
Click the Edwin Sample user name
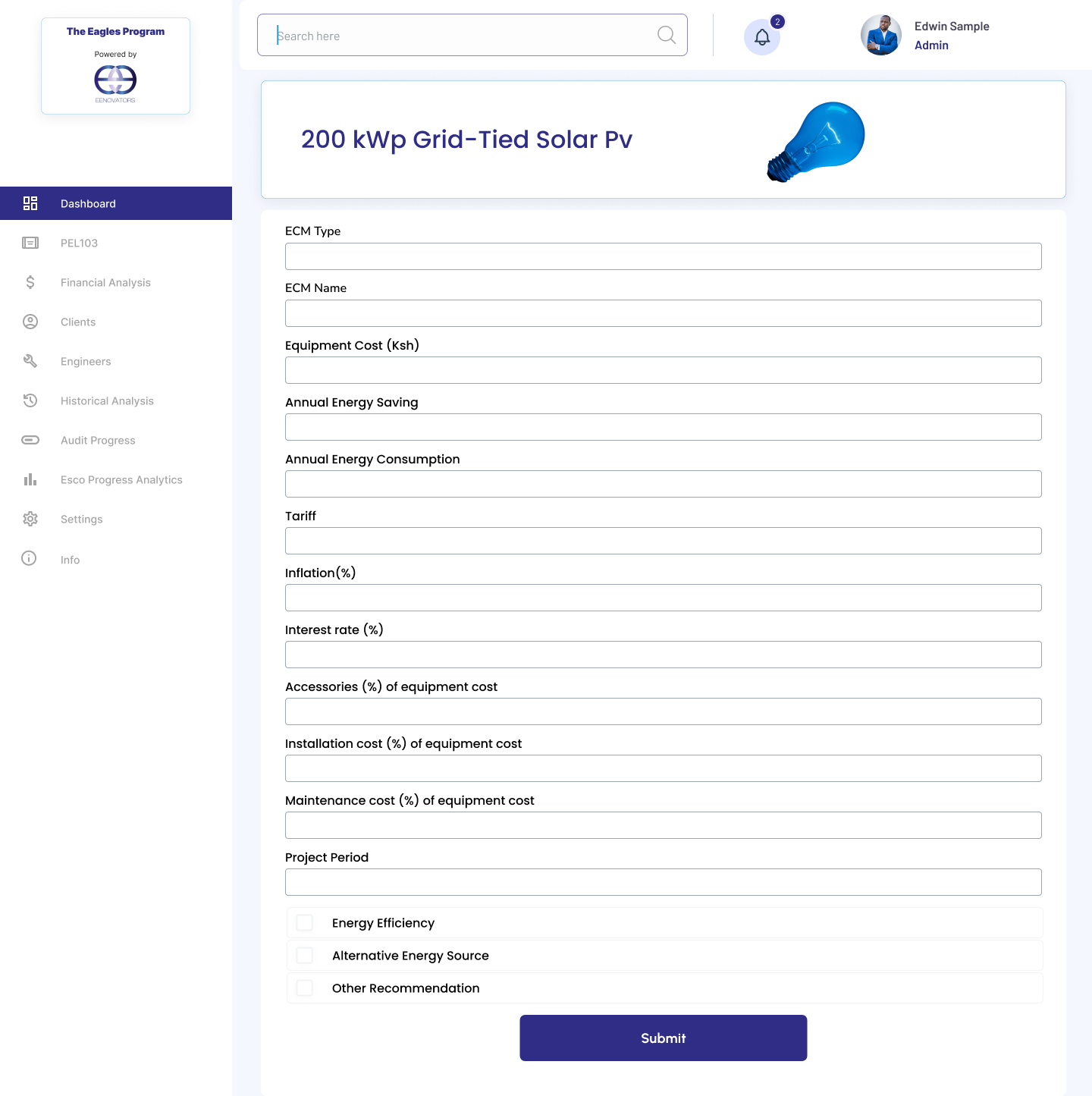click(952, 26)
